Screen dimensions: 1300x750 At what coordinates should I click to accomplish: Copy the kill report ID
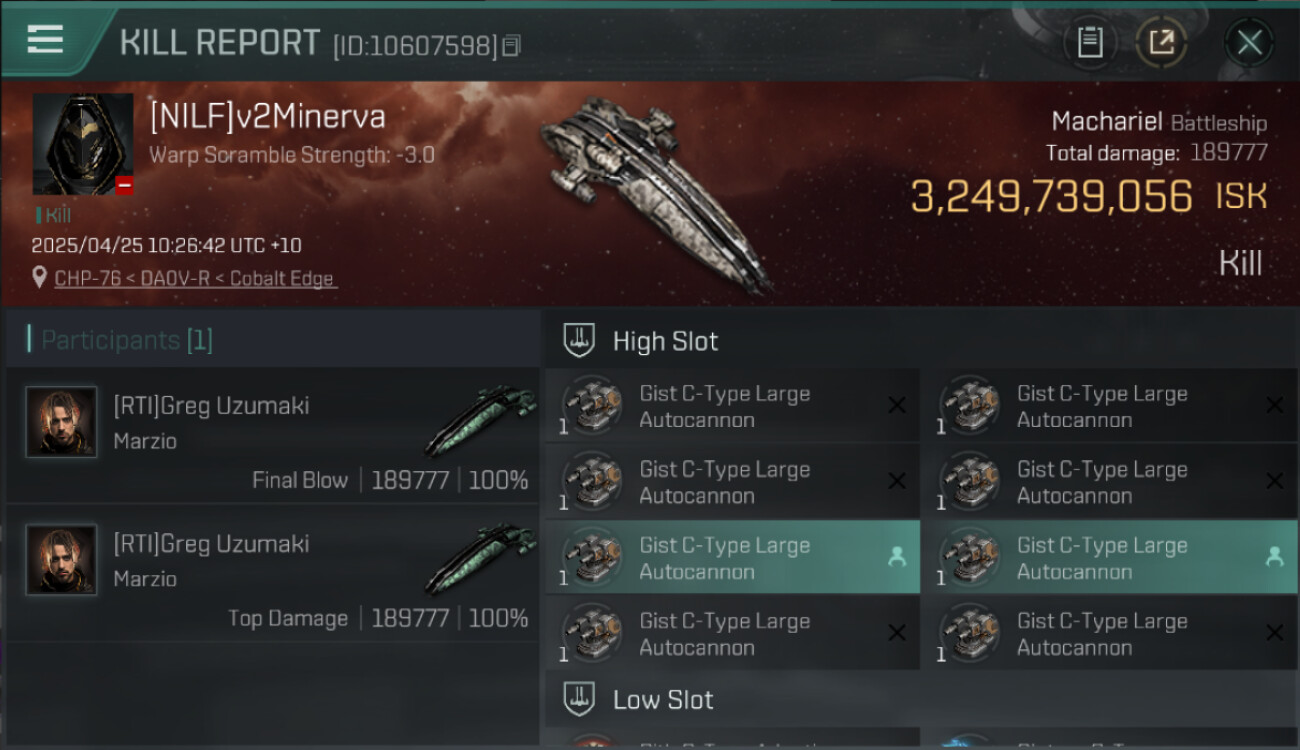(x=511, y=46)
